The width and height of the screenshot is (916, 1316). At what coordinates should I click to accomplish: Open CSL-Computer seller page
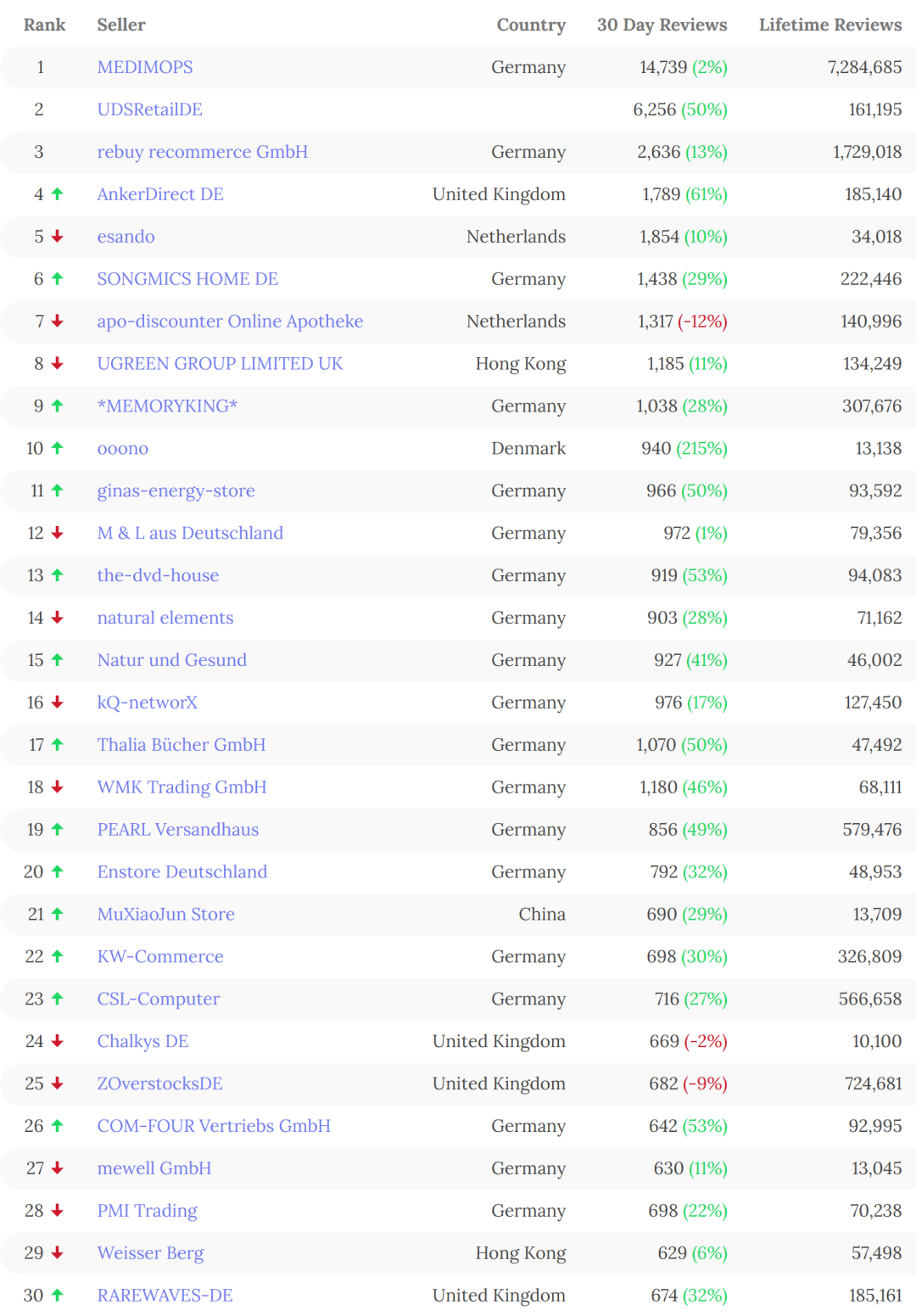coord(159,1000)
